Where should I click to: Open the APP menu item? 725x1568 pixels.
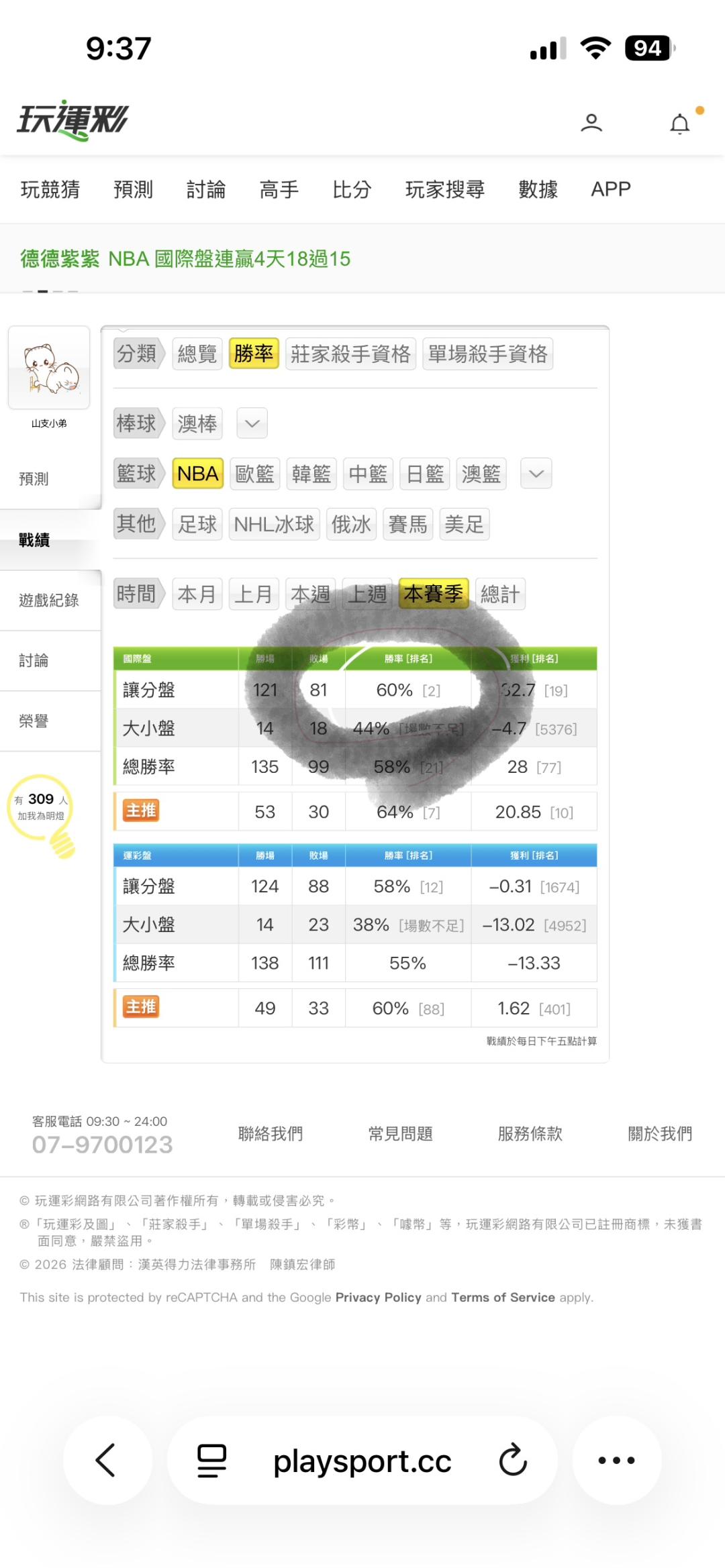611,190
